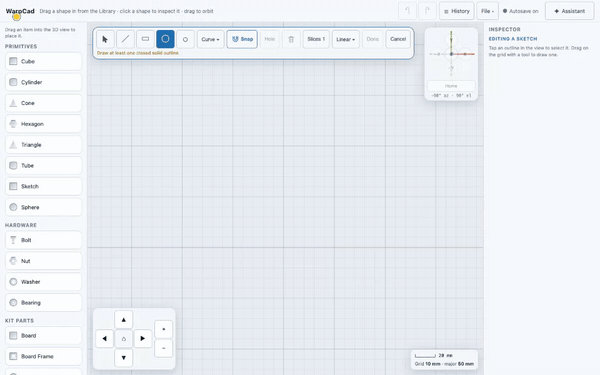
Task: Select the Washer hardware item
Action: pyautogui.click(x=44, y=282)
